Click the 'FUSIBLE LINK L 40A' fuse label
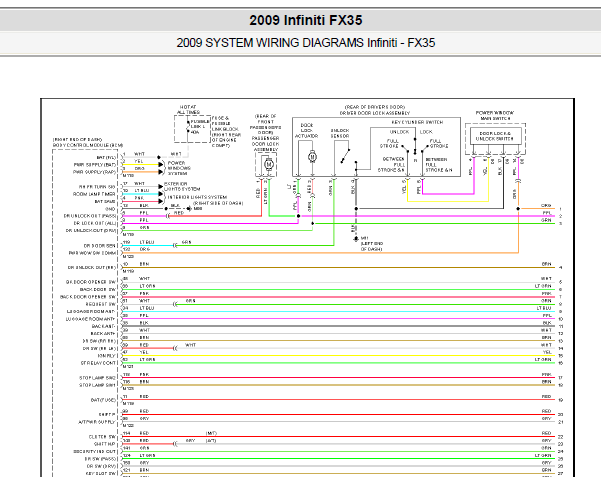 [200, 127]
